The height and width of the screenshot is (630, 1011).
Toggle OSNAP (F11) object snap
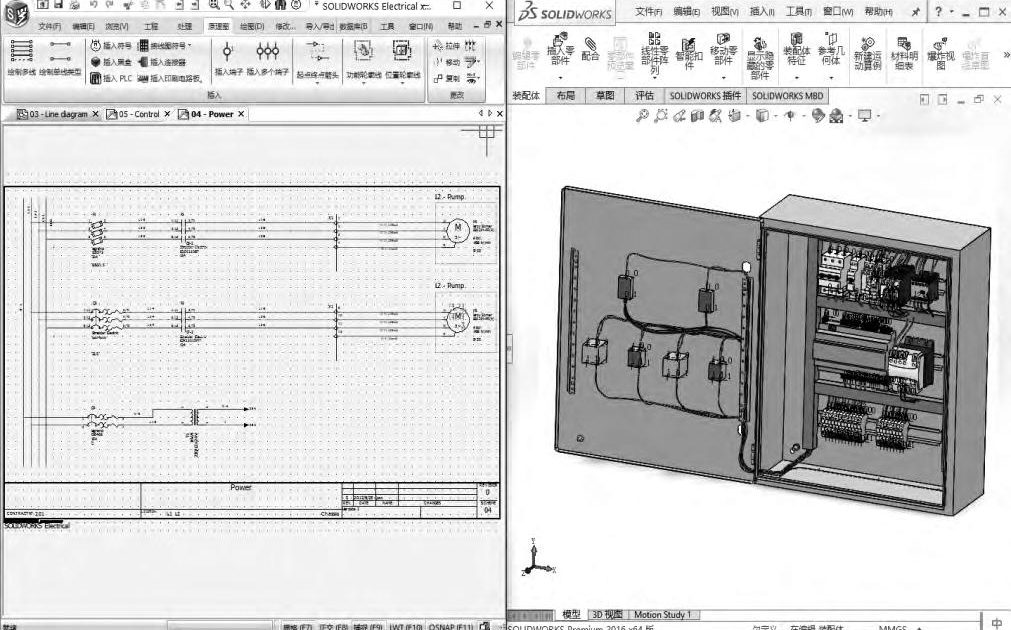pos(451,626)
